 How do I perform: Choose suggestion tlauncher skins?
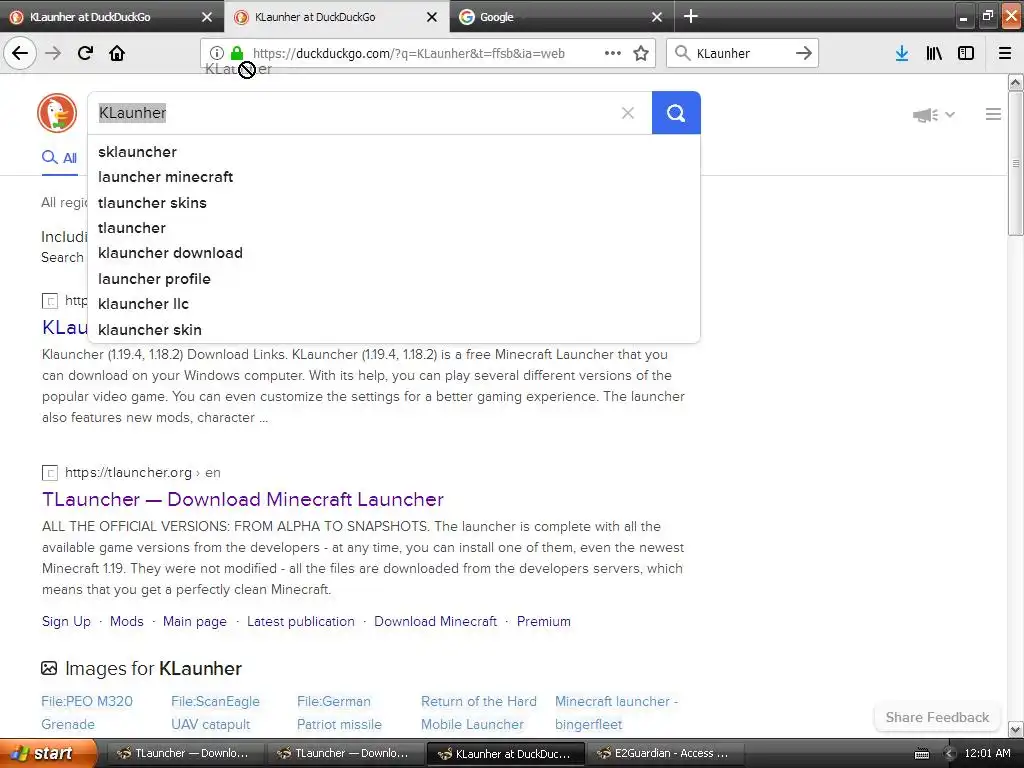394,202
